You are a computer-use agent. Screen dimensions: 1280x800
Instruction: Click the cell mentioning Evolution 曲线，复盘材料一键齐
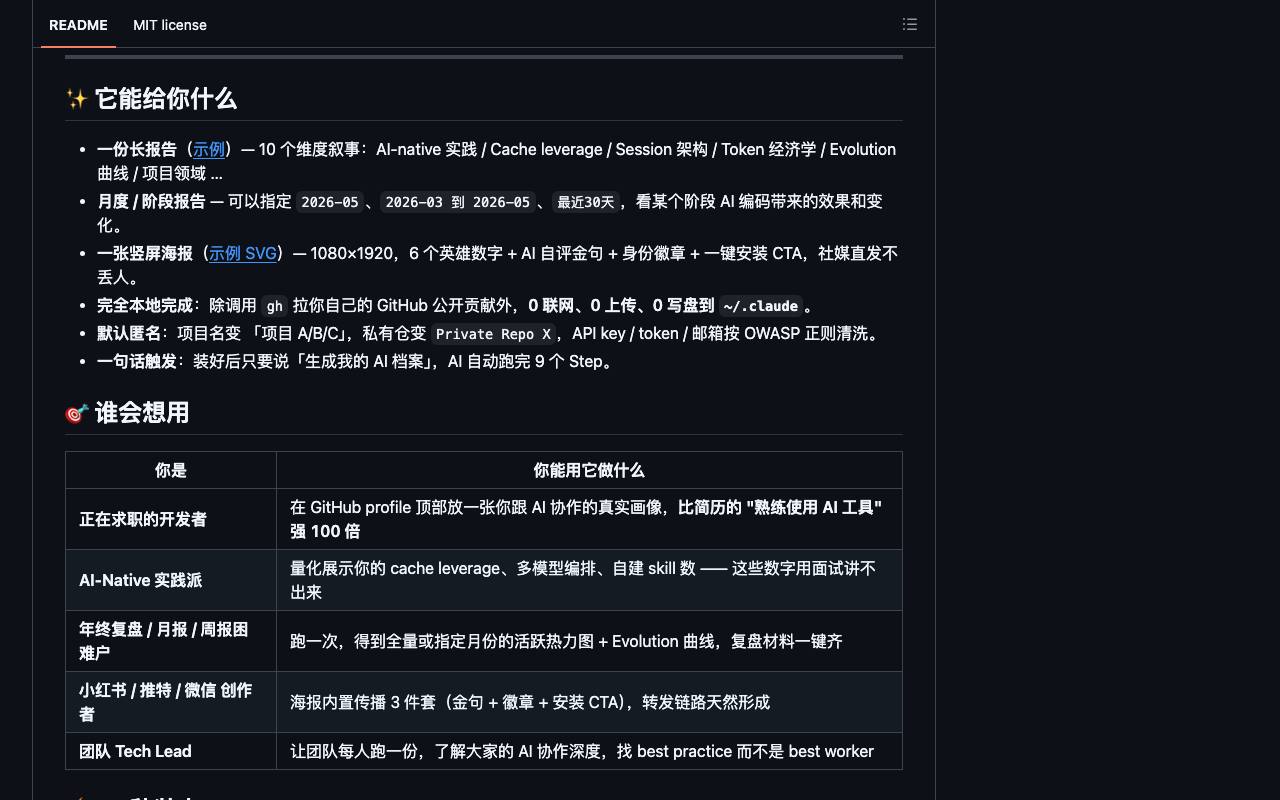coord(589,641)
